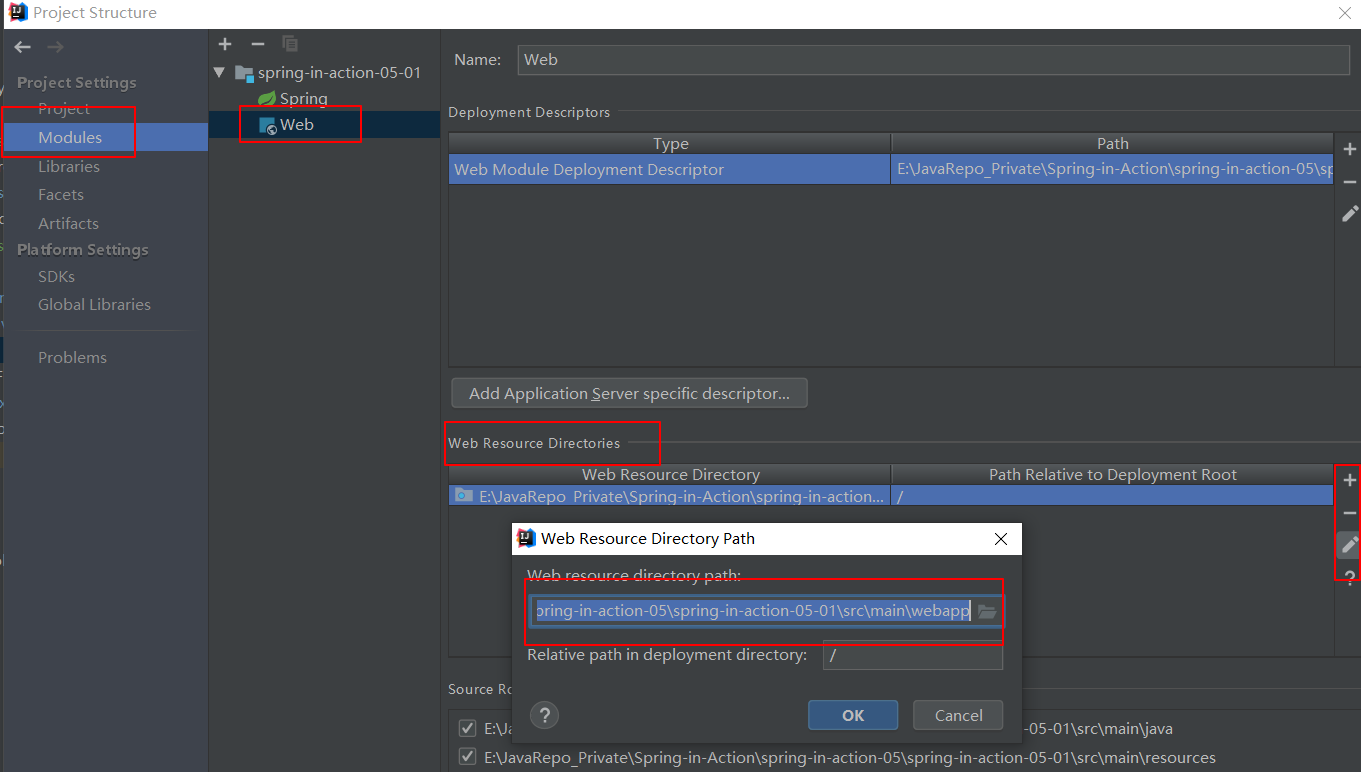Click the Add Application Server specific descriptor button
1361x772 pixels.
point(629,393)
